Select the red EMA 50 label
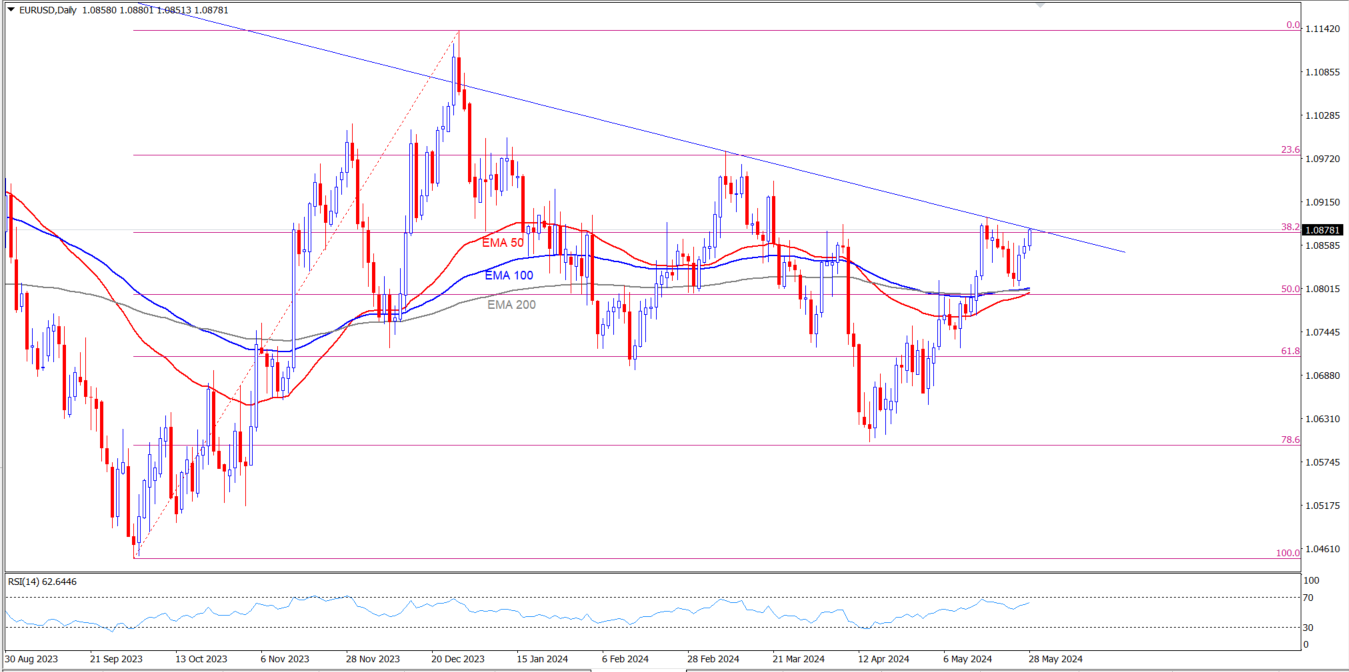Screen dimensions: 1349x672 point(503,242)
